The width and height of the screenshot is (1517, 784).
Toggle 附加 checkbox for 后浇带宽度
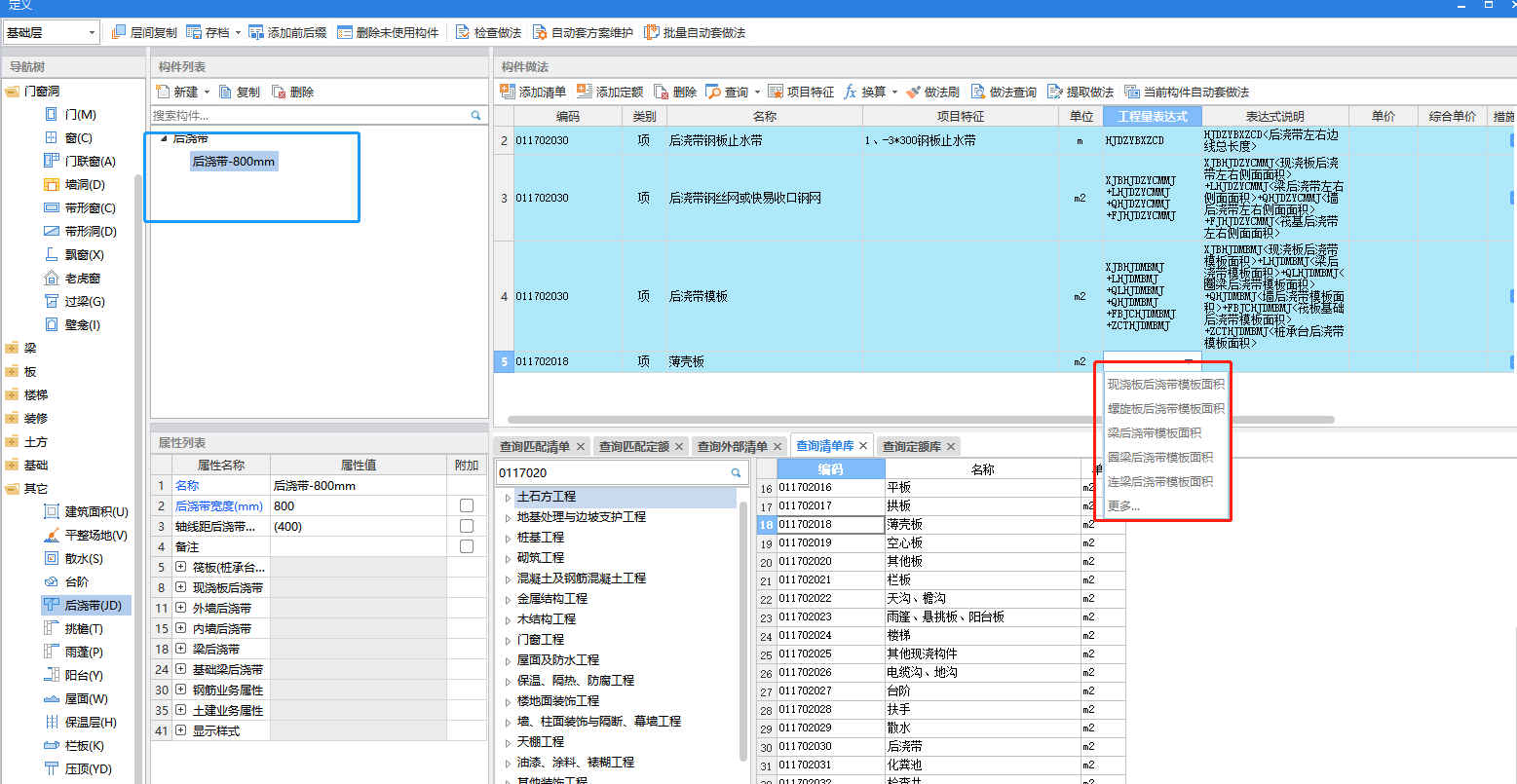467,505
